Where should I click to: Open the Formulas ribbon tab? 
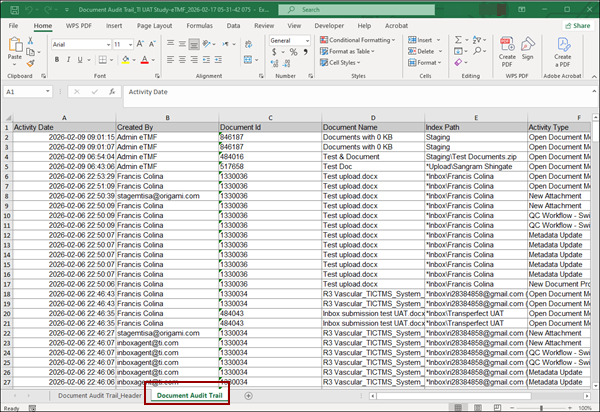click(198, 24)
